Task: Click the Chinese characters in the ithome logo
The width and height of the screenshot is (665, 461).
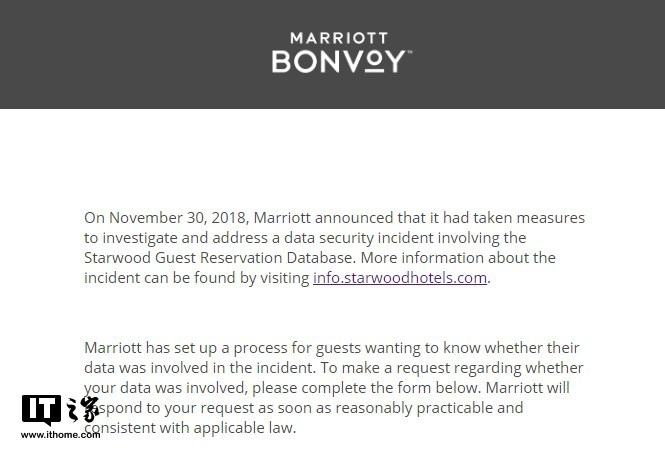Action: (83, 409)
